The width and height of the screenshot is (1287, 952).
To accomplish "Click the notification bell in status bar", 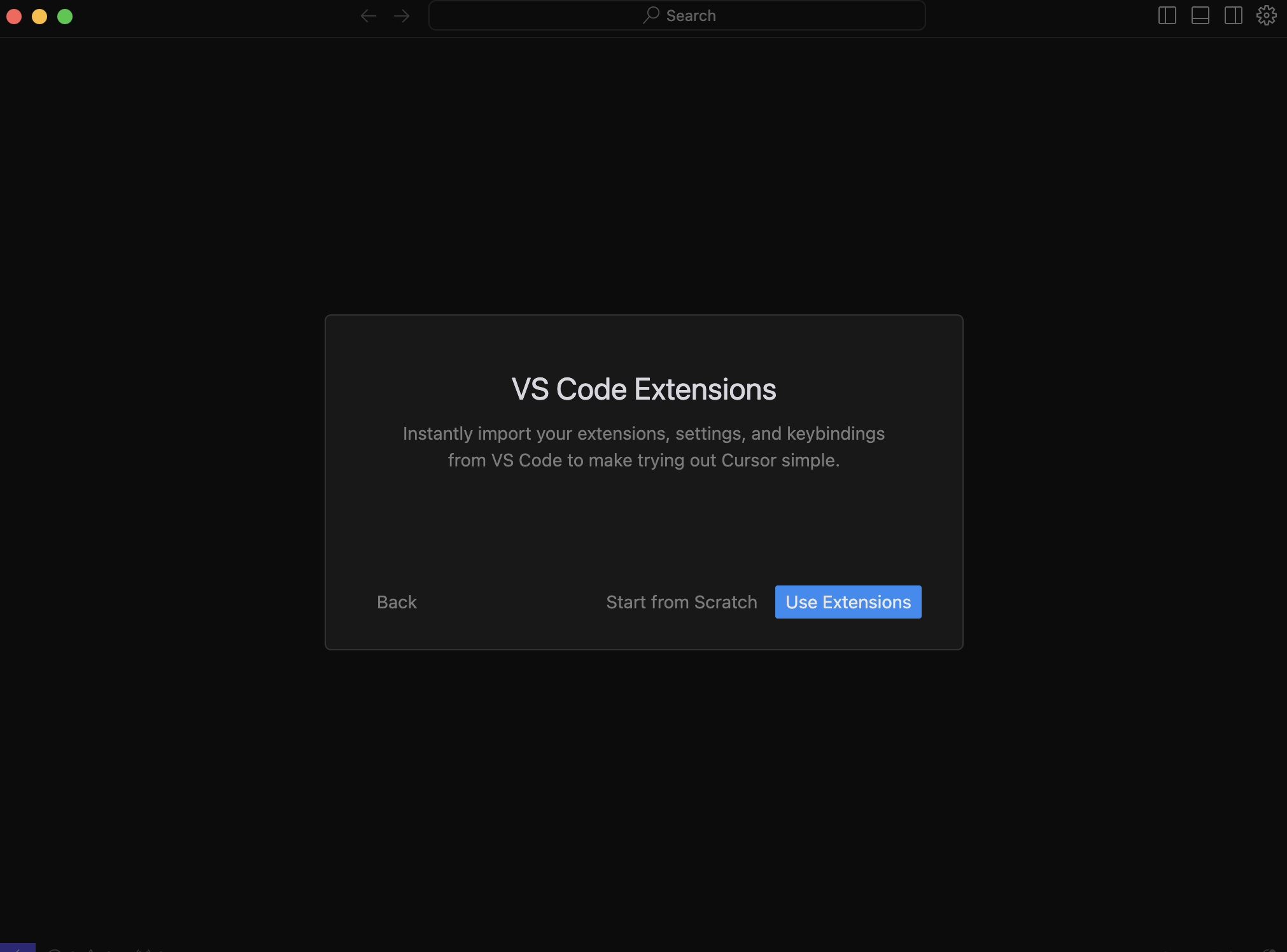I will pyautogui.click(x=1269, y=949).
